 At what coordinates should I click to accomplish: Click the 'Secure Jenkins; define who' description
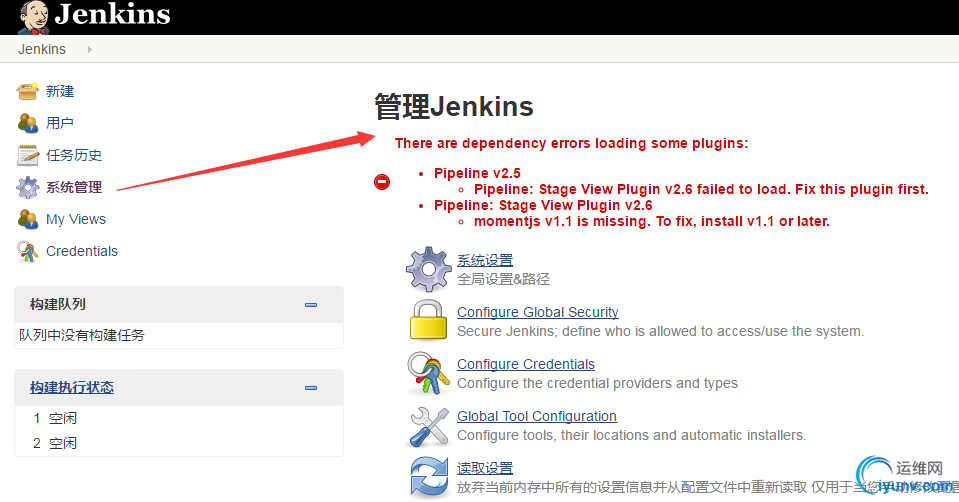click(x=661, y=331)
